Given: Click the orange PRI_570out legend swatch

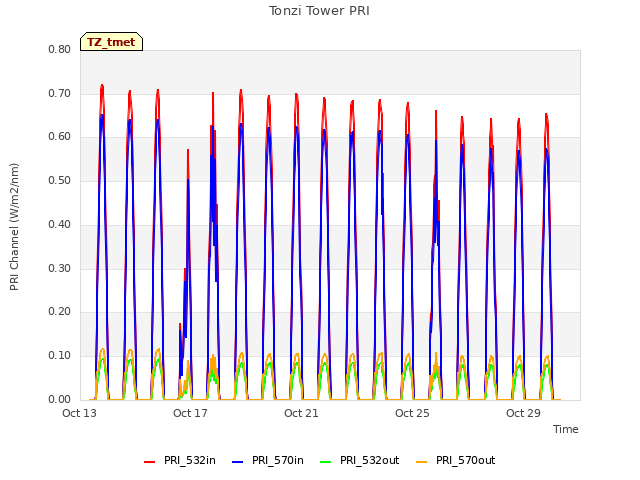Looking at the screenshot, I should (x=422, y=462).
